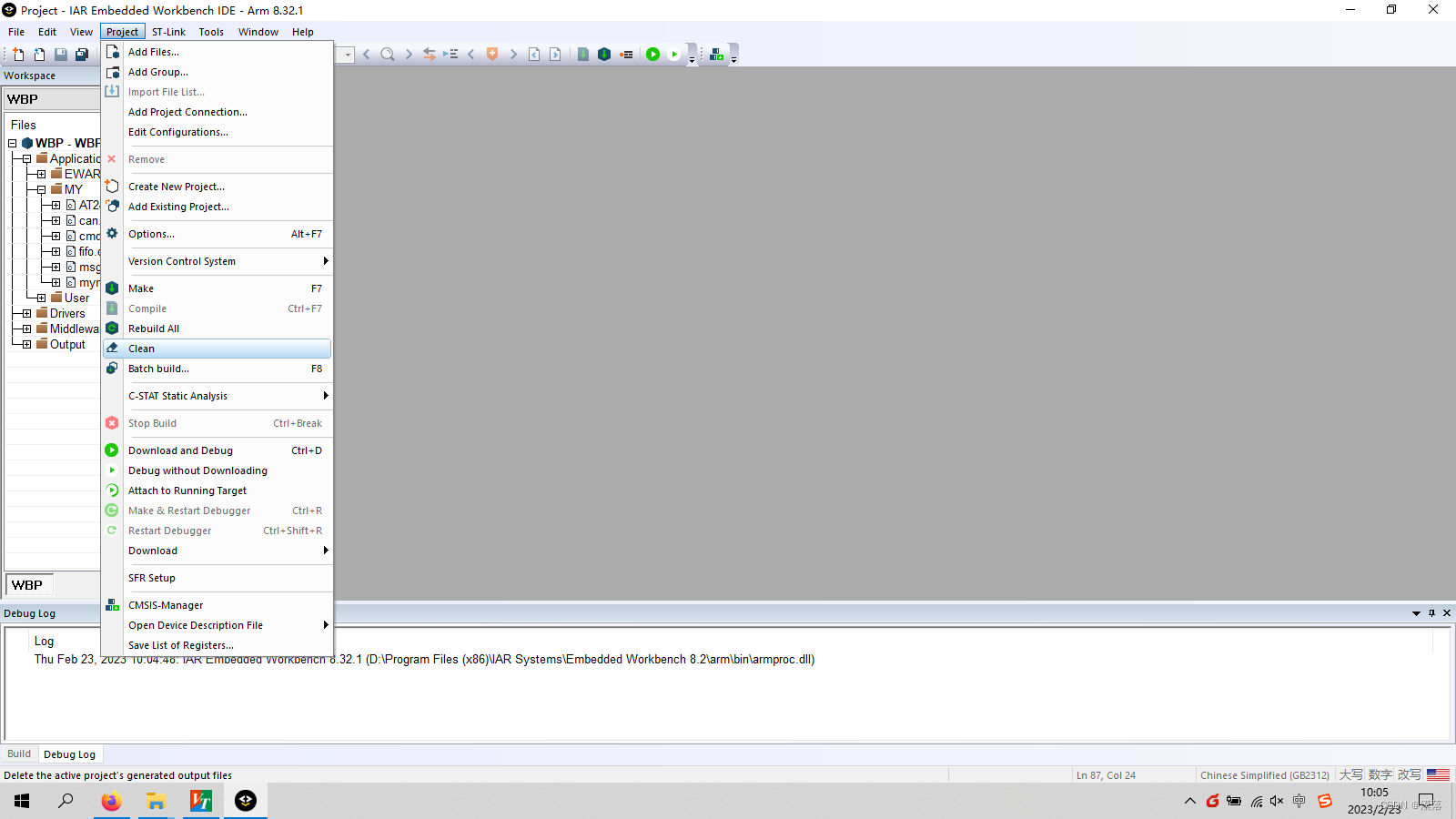Click the taskbar search icon
Screen dimensions: 1456x819
tap(66, 801)
